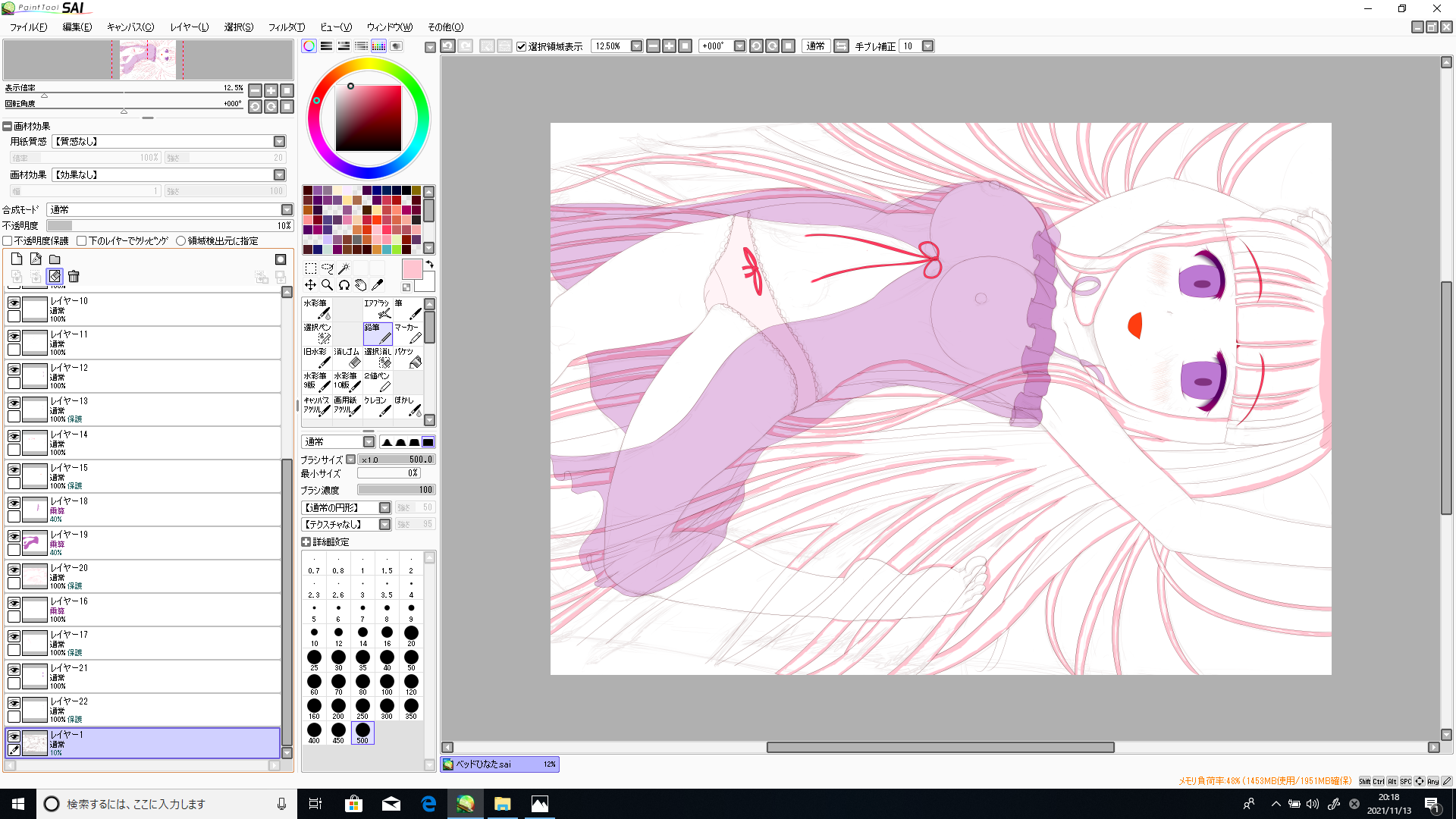Enable 不透明度保護 checkbox
This screenshot has width=1456, height=819.
pyautogui.click(x=8, y=241)
